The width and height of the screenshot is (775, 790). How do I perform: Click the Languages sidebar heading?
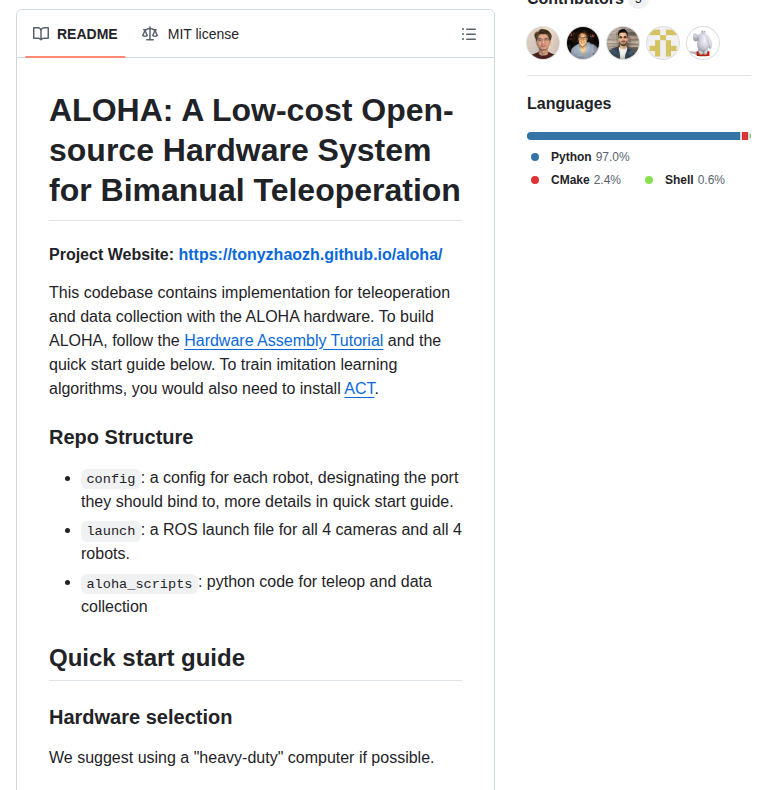point(569,103)
